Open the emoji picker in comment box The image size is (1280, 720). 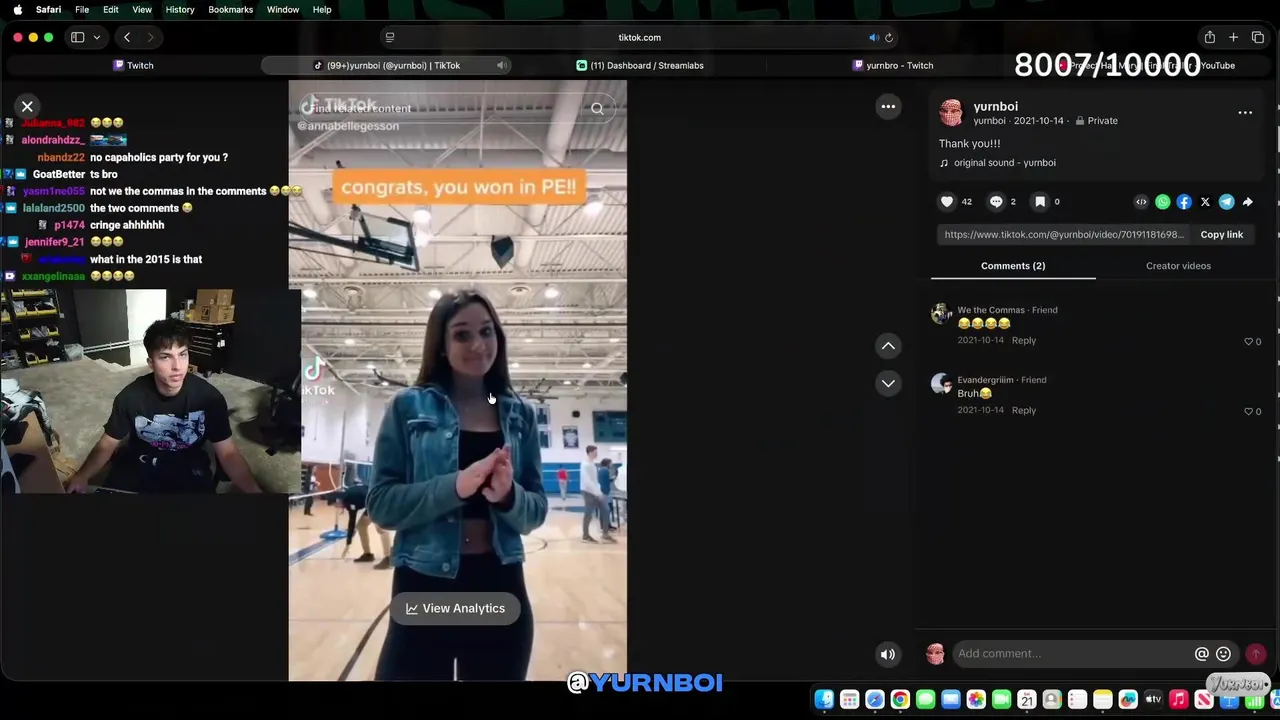pos(1223,654)
